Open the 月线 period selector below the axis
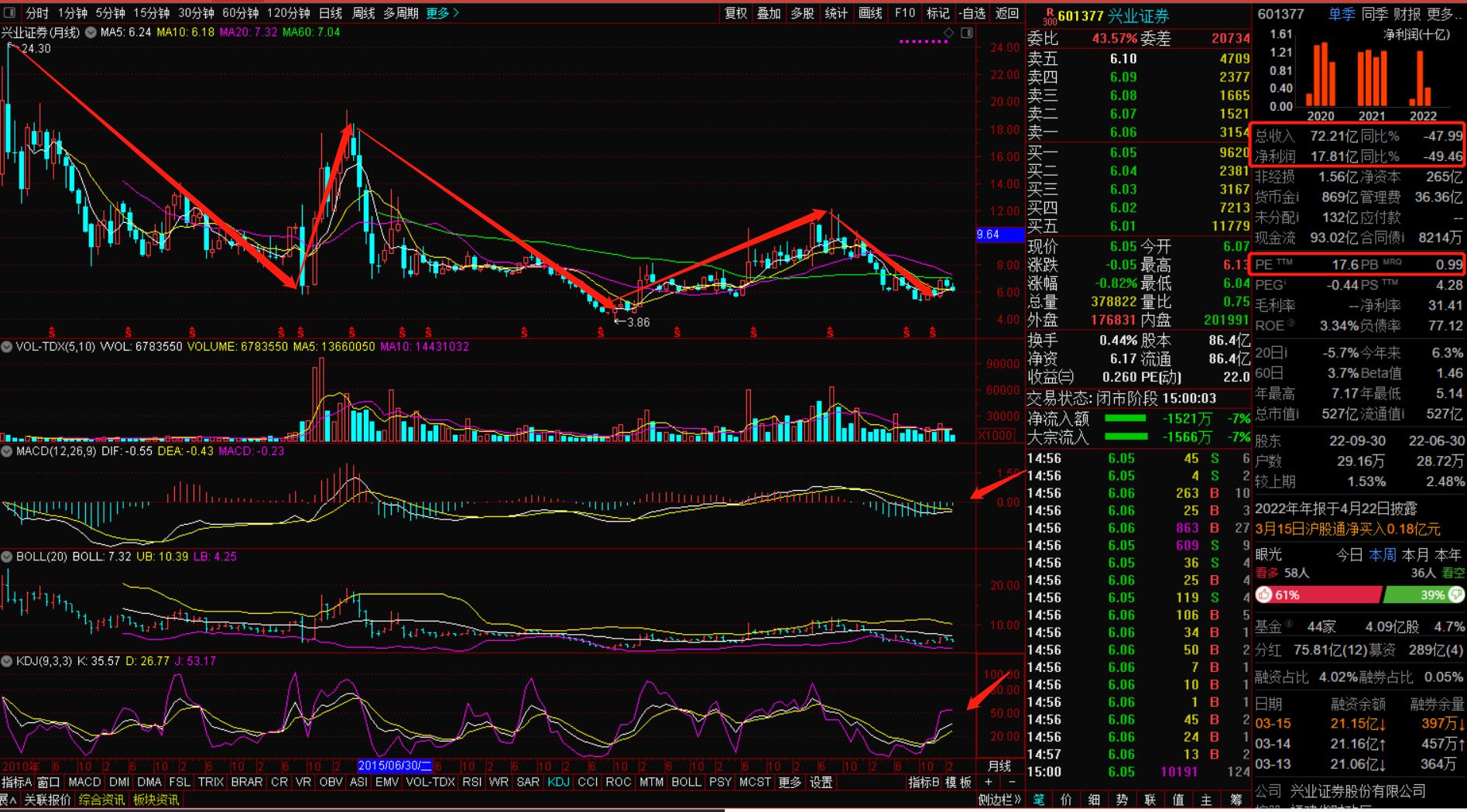Screen dimensions: 1467x812 999,766
